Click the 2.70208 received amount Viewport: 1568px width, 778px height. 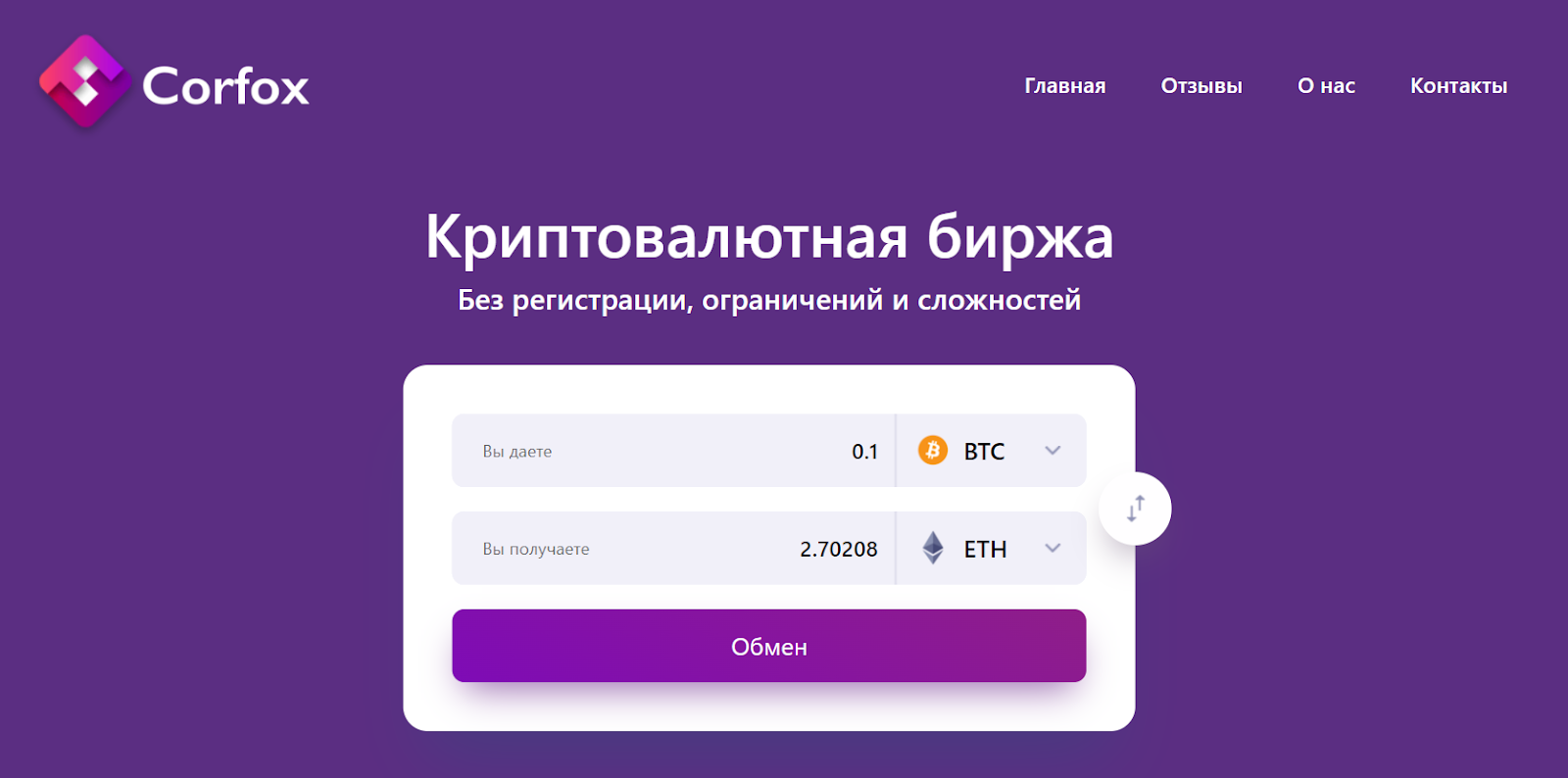[x=839, y=550]
